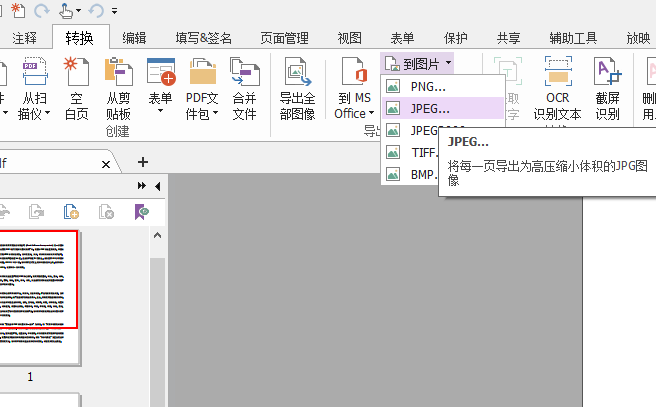Viewport: 656px width, 407px height.
Task: Choose PNG... export option
Action: [443, 87]
